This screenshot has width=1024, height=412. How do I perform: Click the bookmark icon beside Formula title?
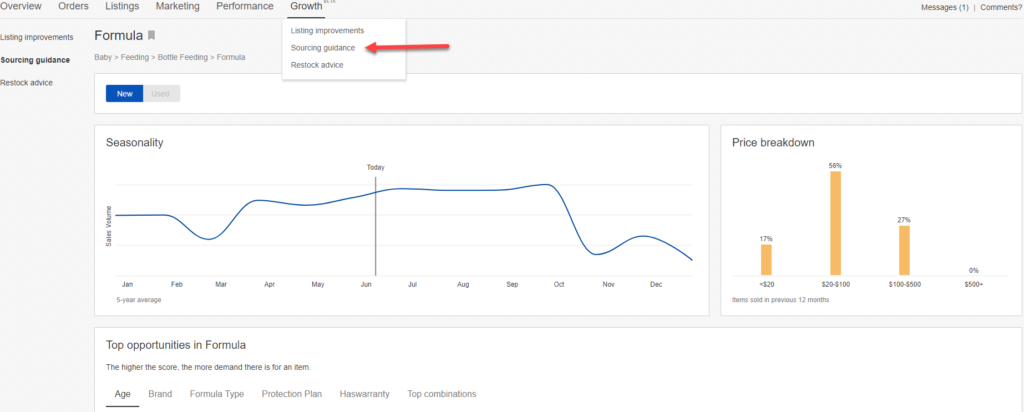click(x=152, y=36)
